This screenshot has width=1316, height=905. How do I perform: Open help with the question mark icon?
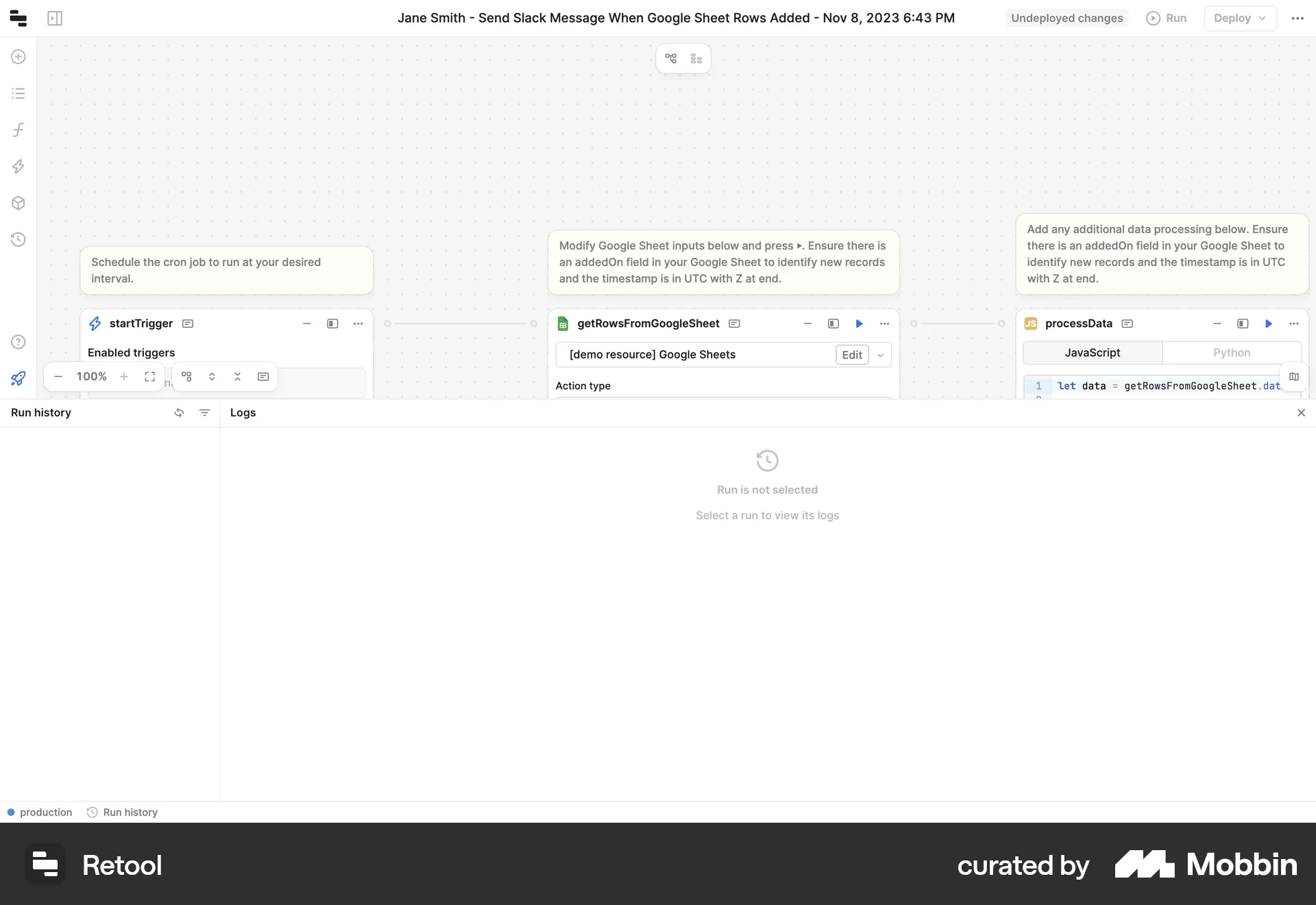[x=18, y=341]
